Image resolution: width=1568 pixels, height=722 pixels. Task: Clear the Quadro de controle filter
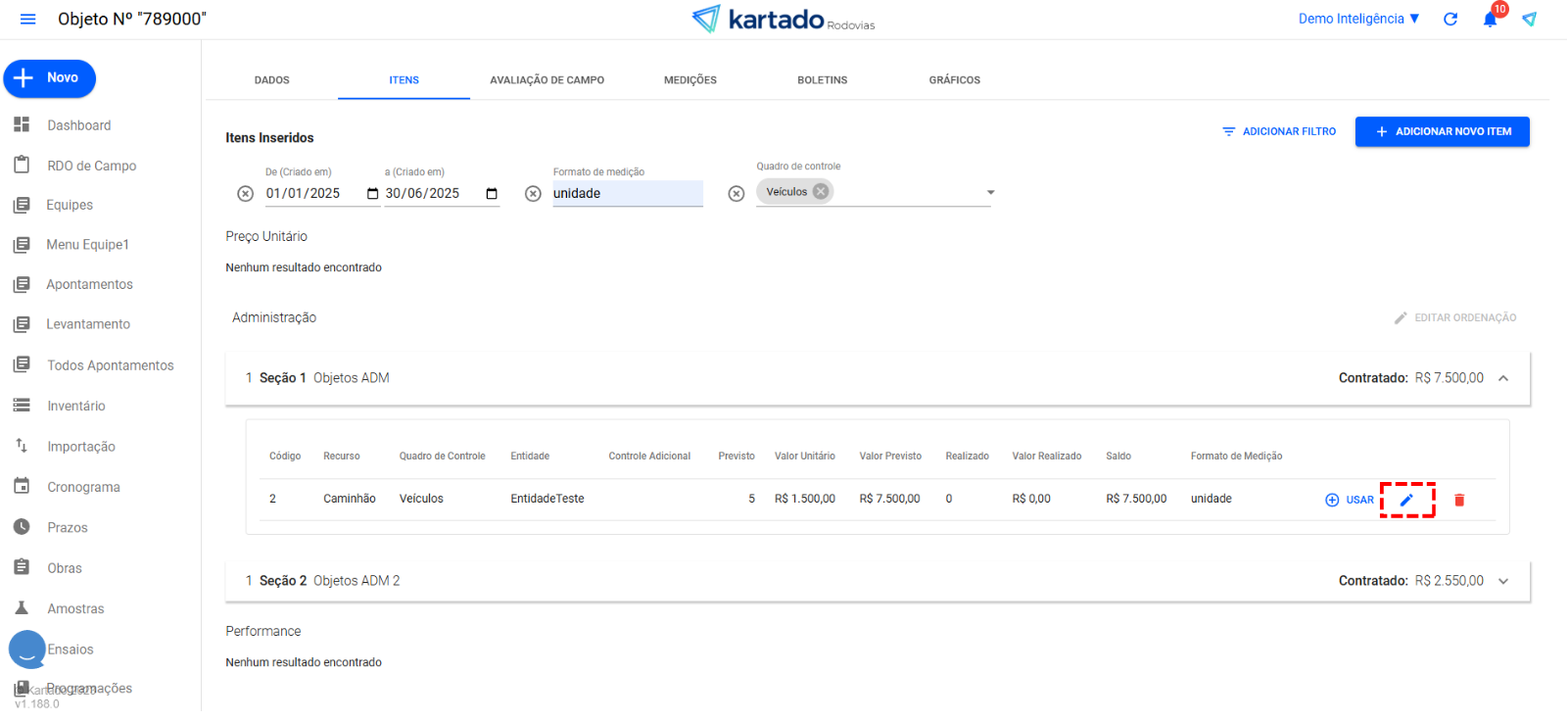736,194
